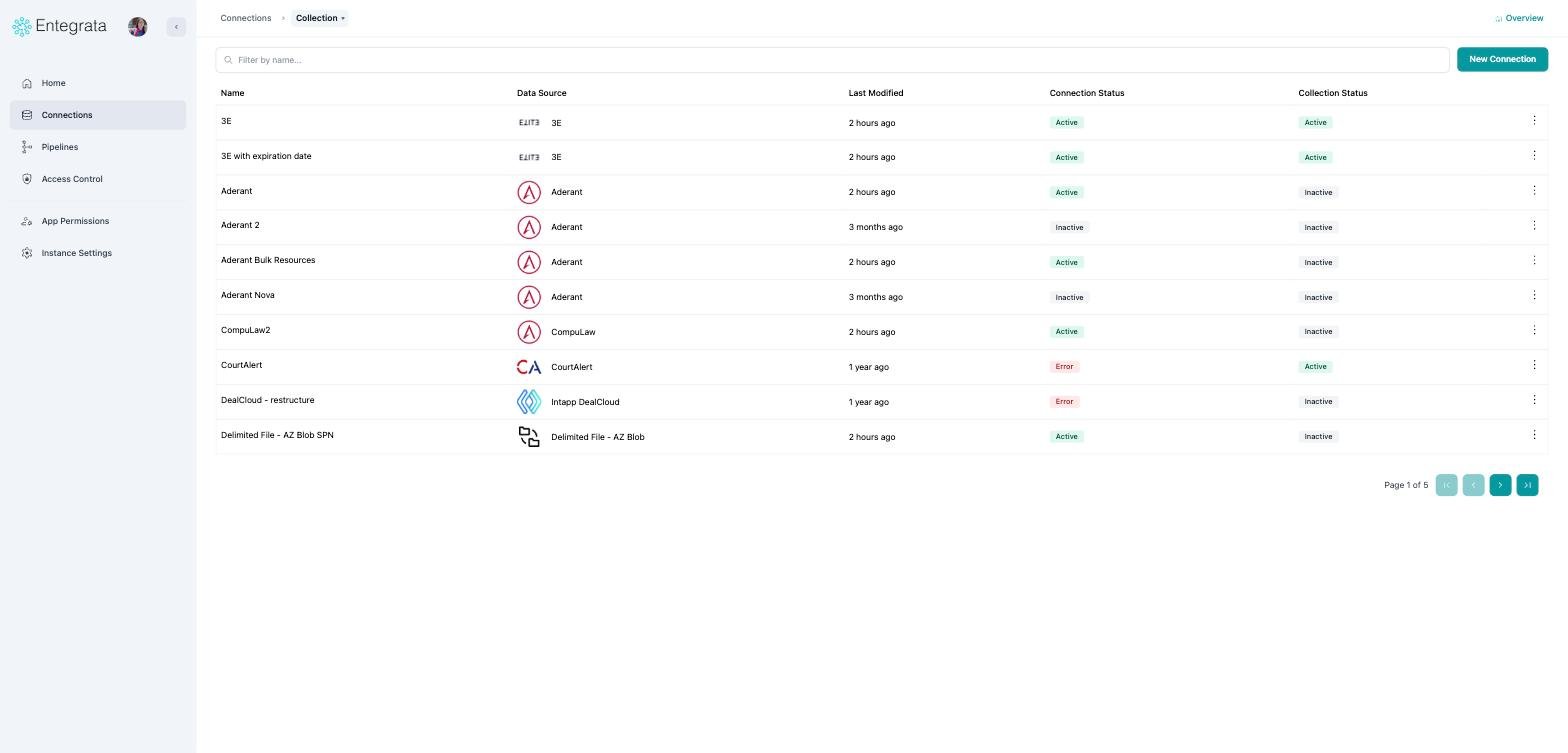Click the 'CompuLaw2' connection name
This screenshot has width=1568, height=753.
(245, 330)
